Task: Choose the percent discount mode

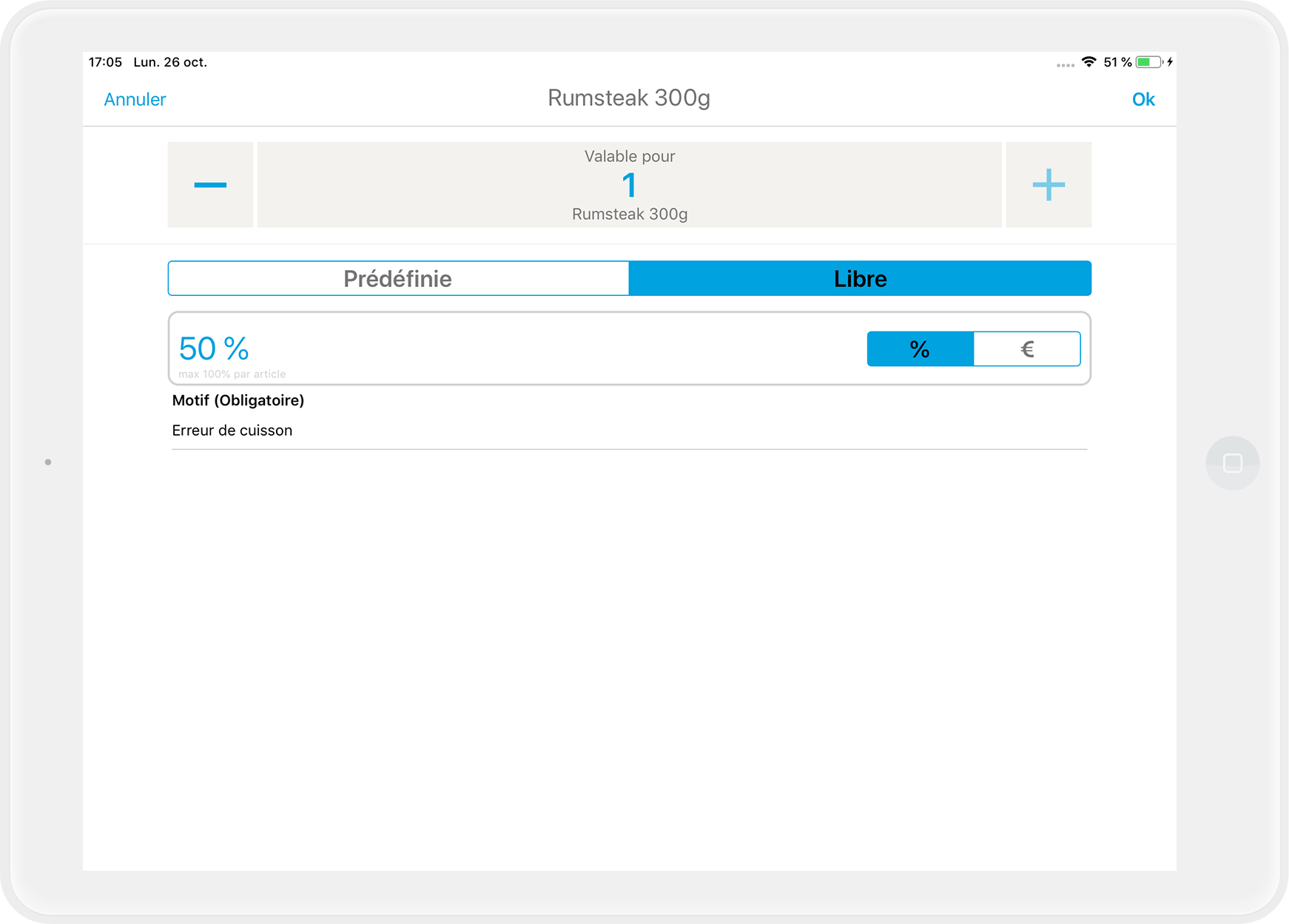Action: pos(920,348)
